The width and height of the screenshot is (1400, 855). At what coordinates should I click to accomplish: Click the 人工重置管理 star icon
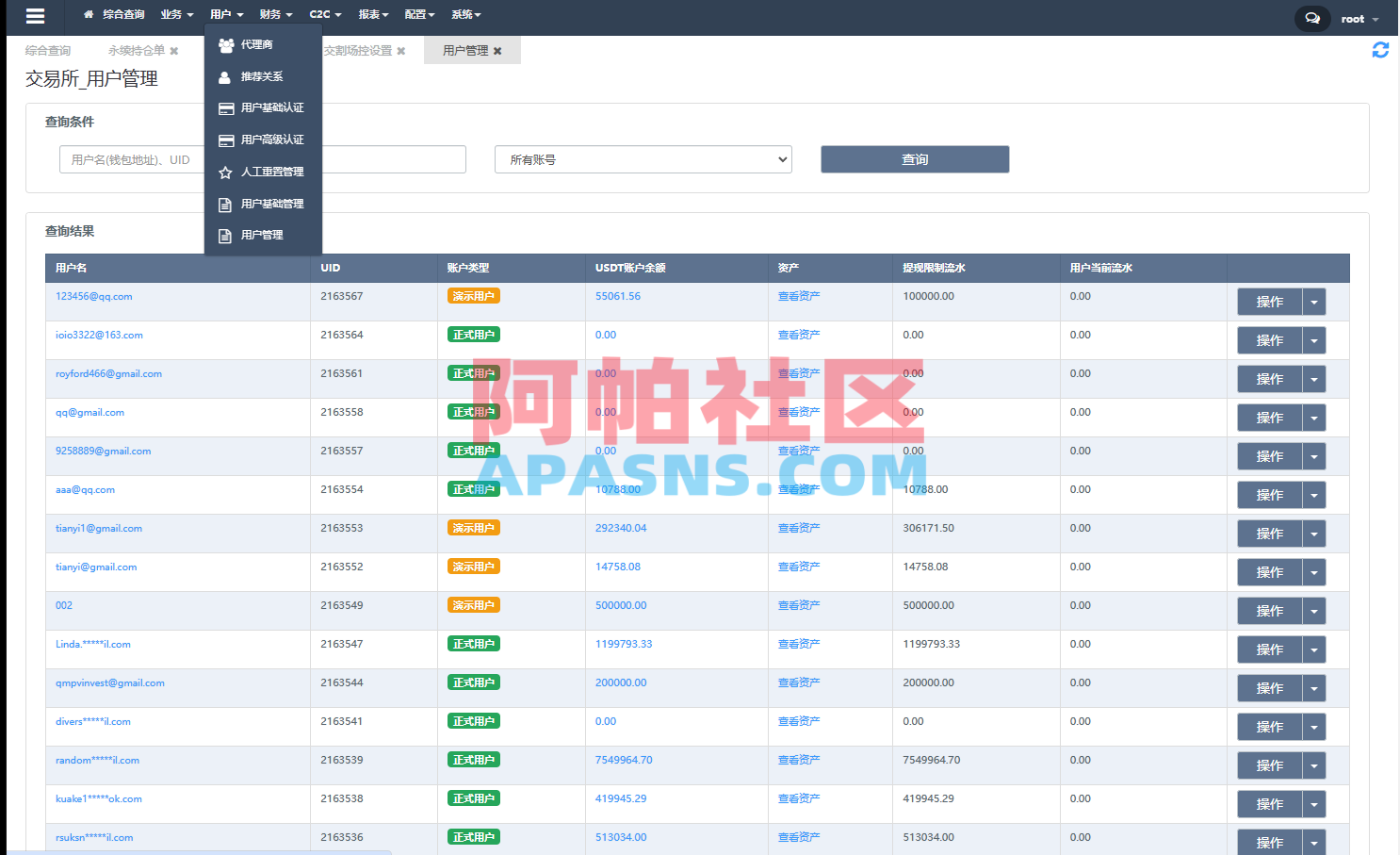point(225,172)
